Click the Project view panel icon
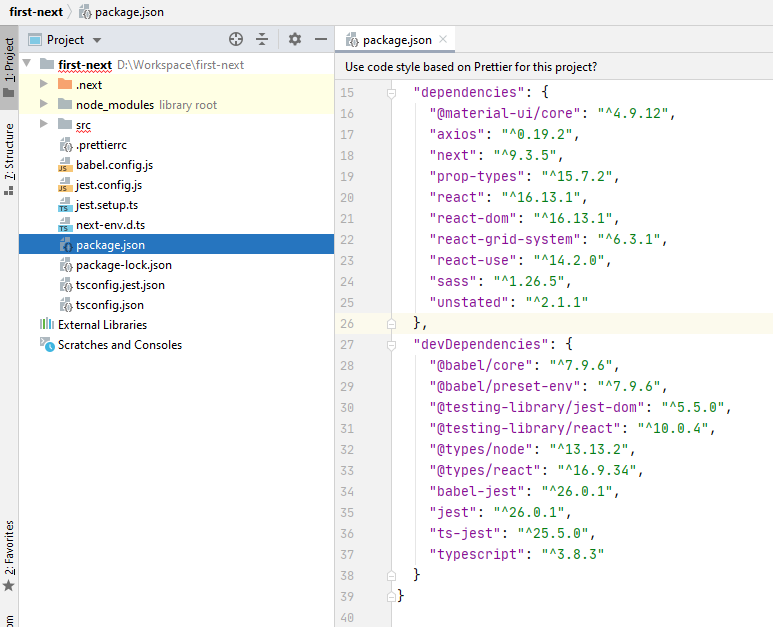Image resolution: width=773 pixels, height=627 pixels. click(35, 39)
